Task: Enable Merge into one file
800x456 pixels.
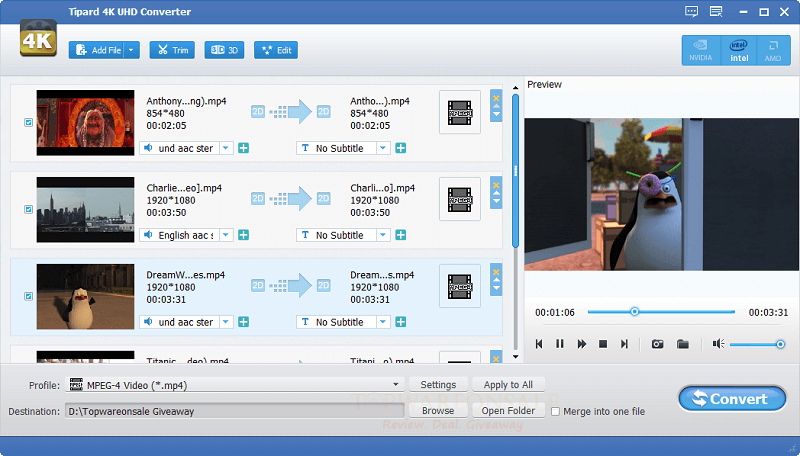Action: point(556,412)
